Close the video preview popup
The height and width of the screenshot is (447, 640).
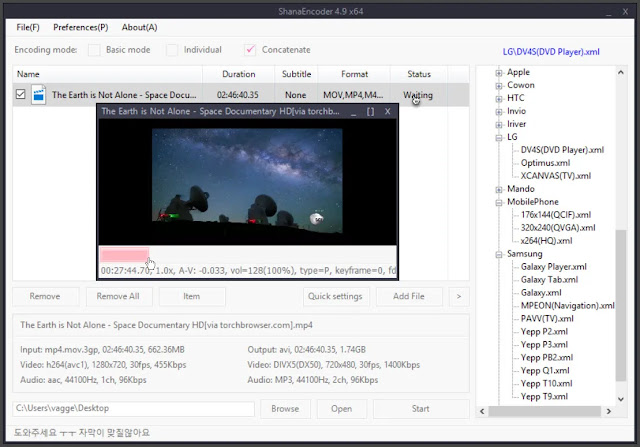(387, 111)
